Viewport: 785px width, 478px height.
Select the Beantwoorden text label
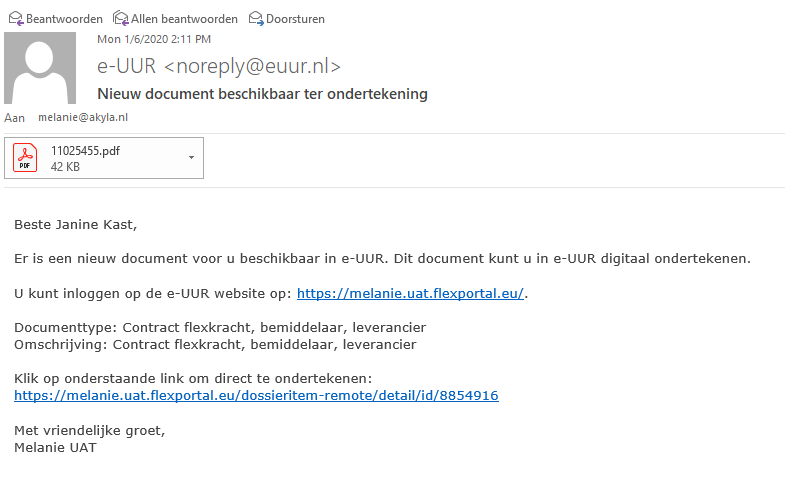(x=64, y=19)
